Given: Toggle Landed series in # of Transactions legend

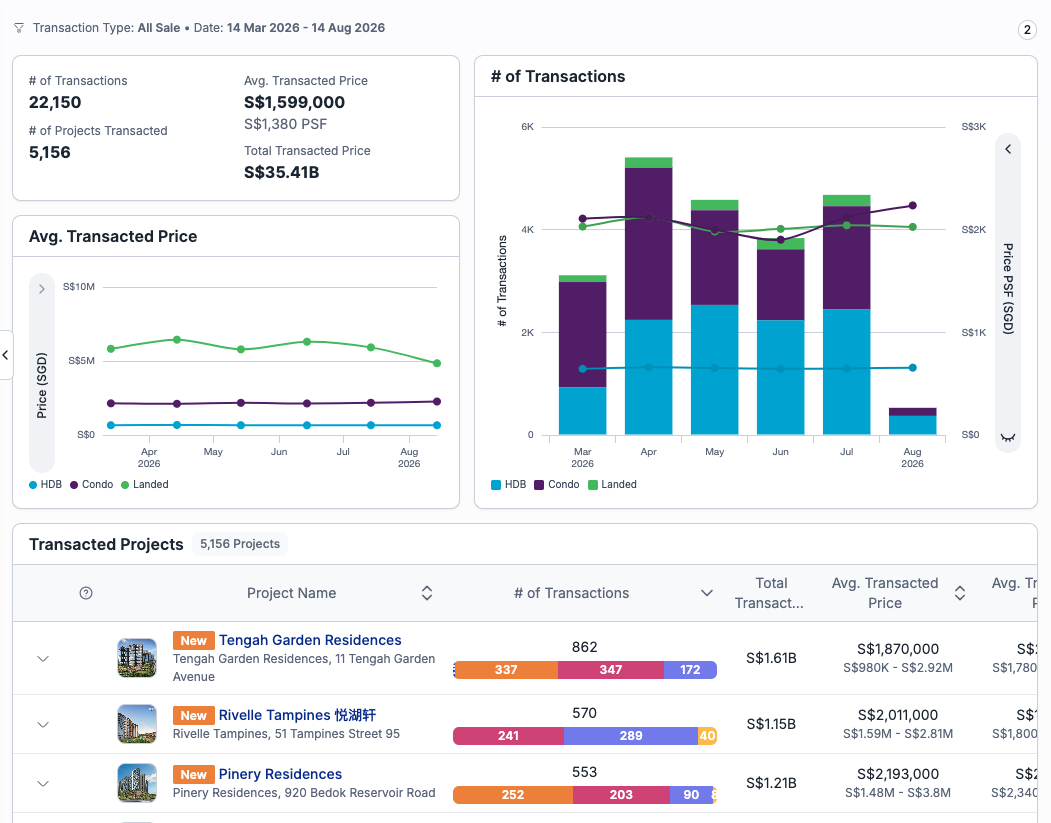Looking at the screenshot, I should pyautogui.click(x=612, y=485).
